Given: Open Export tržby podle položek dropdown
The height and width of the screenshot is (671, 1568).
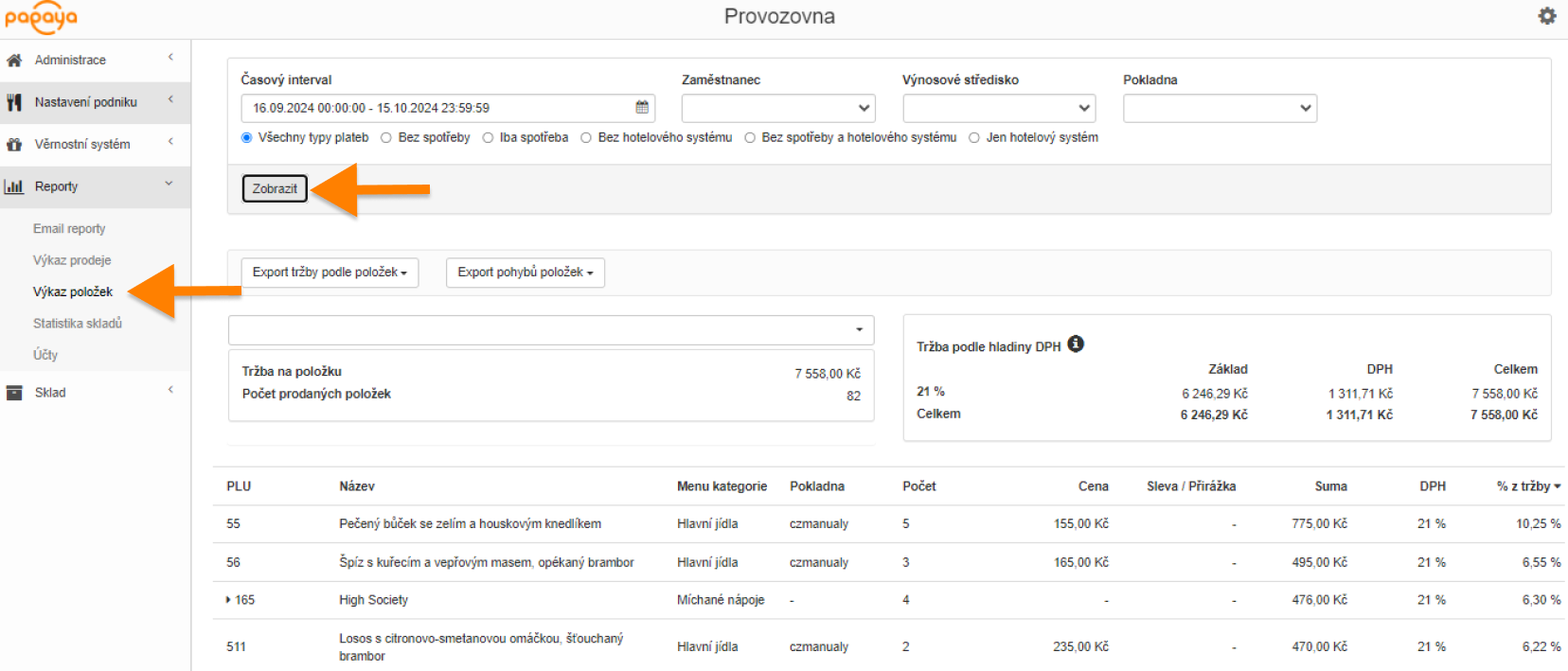Looking at the screenshot, I should tap(329, 273).
